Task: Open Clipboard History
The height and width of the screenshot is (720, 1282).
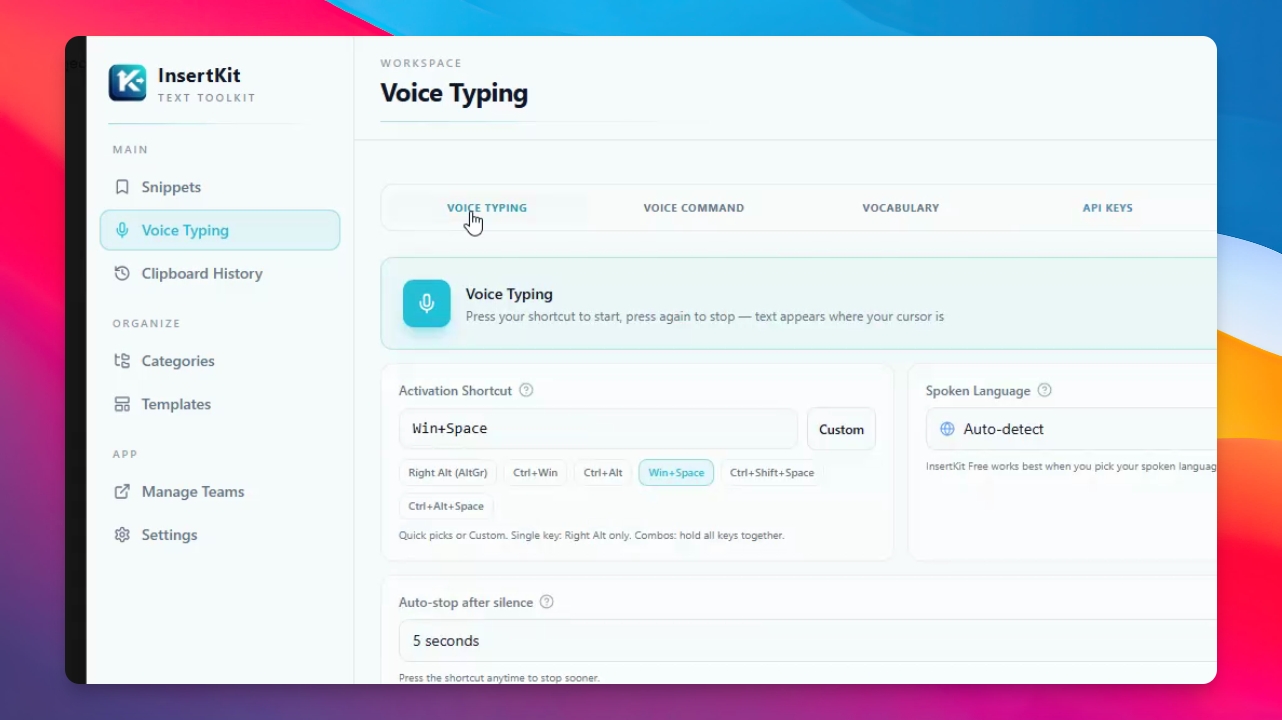Action: (x=220, y=273)
